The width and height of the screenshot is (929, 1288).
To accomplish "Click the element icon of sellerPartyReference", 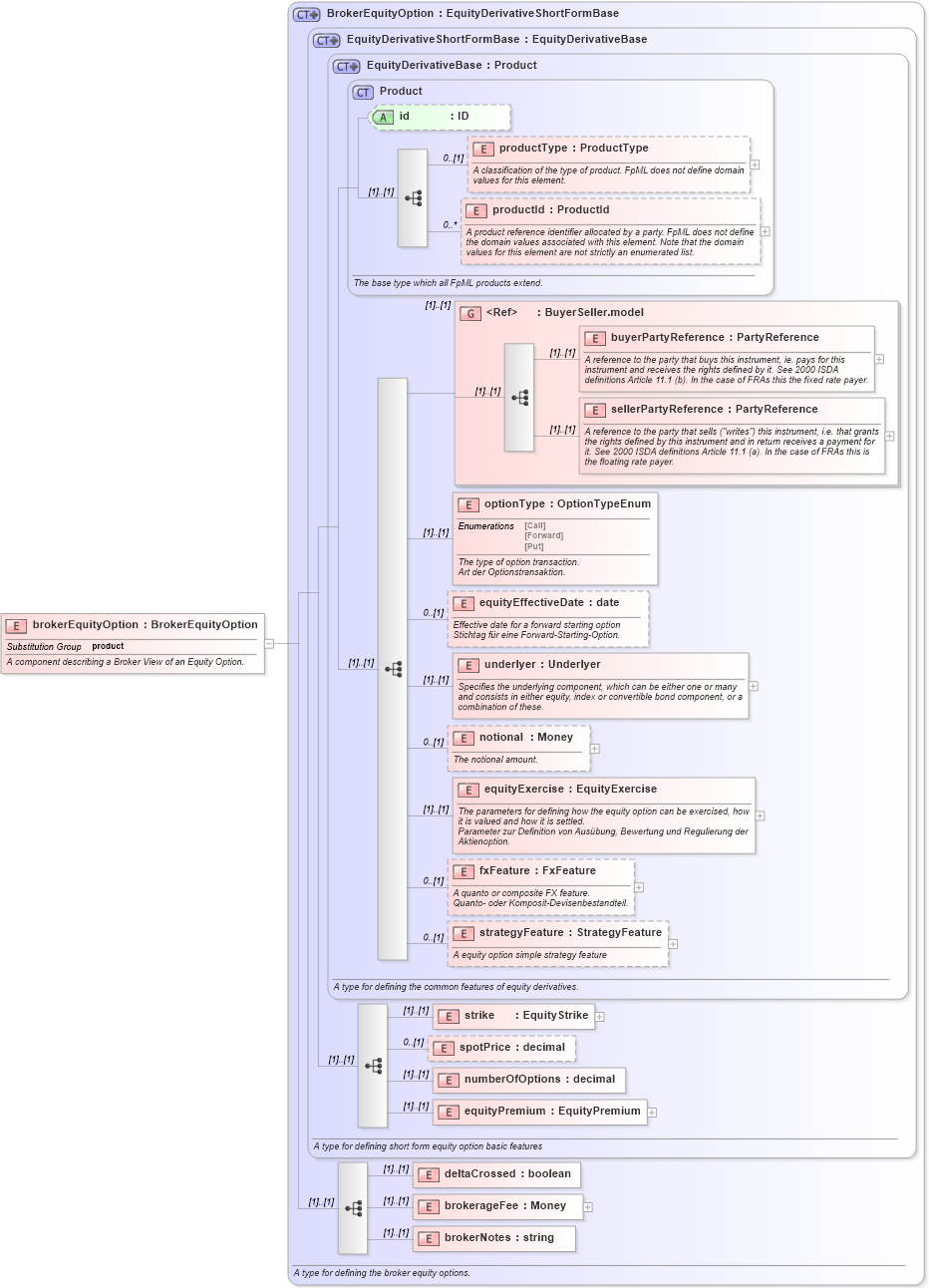I will (x=595, y=411).
